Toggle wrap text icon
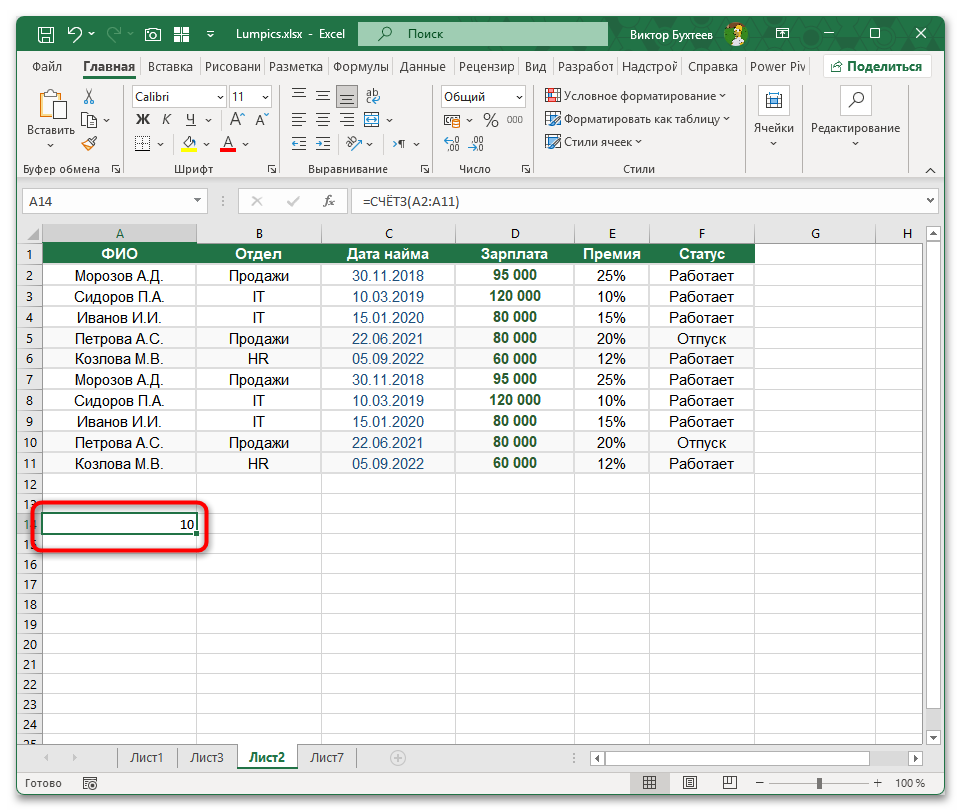This screenshot has width=961, height=811. click(x=373, y=96)
